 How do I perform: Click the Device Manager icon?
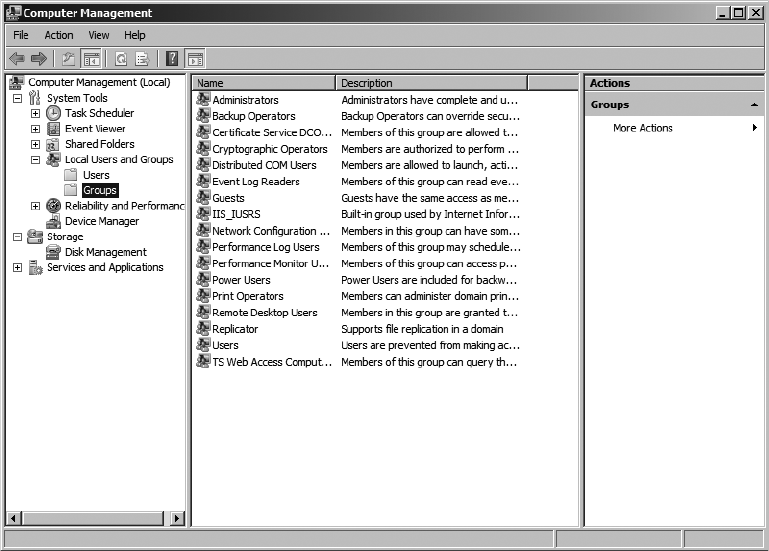click(x=53, y=222)
